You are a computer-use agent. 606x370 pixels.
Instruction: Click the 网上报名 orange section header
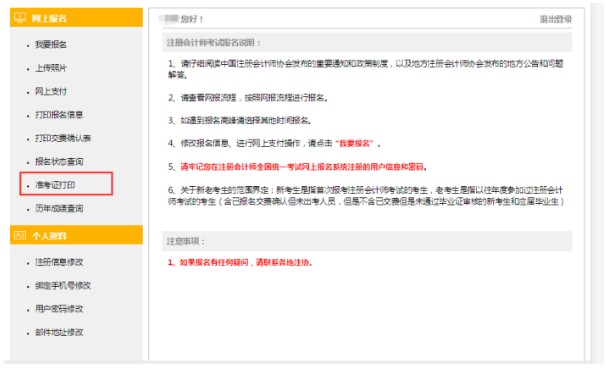(x=77, y=18)
